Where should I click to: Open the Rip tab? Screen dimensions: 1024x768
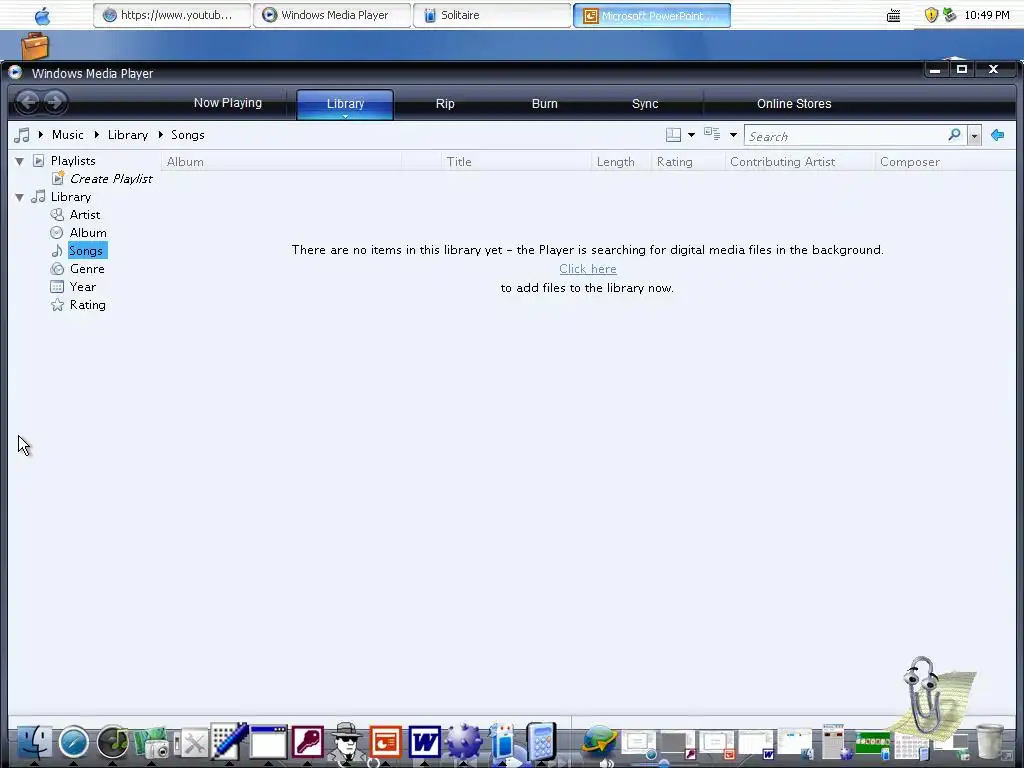click(x=445, y=104)
